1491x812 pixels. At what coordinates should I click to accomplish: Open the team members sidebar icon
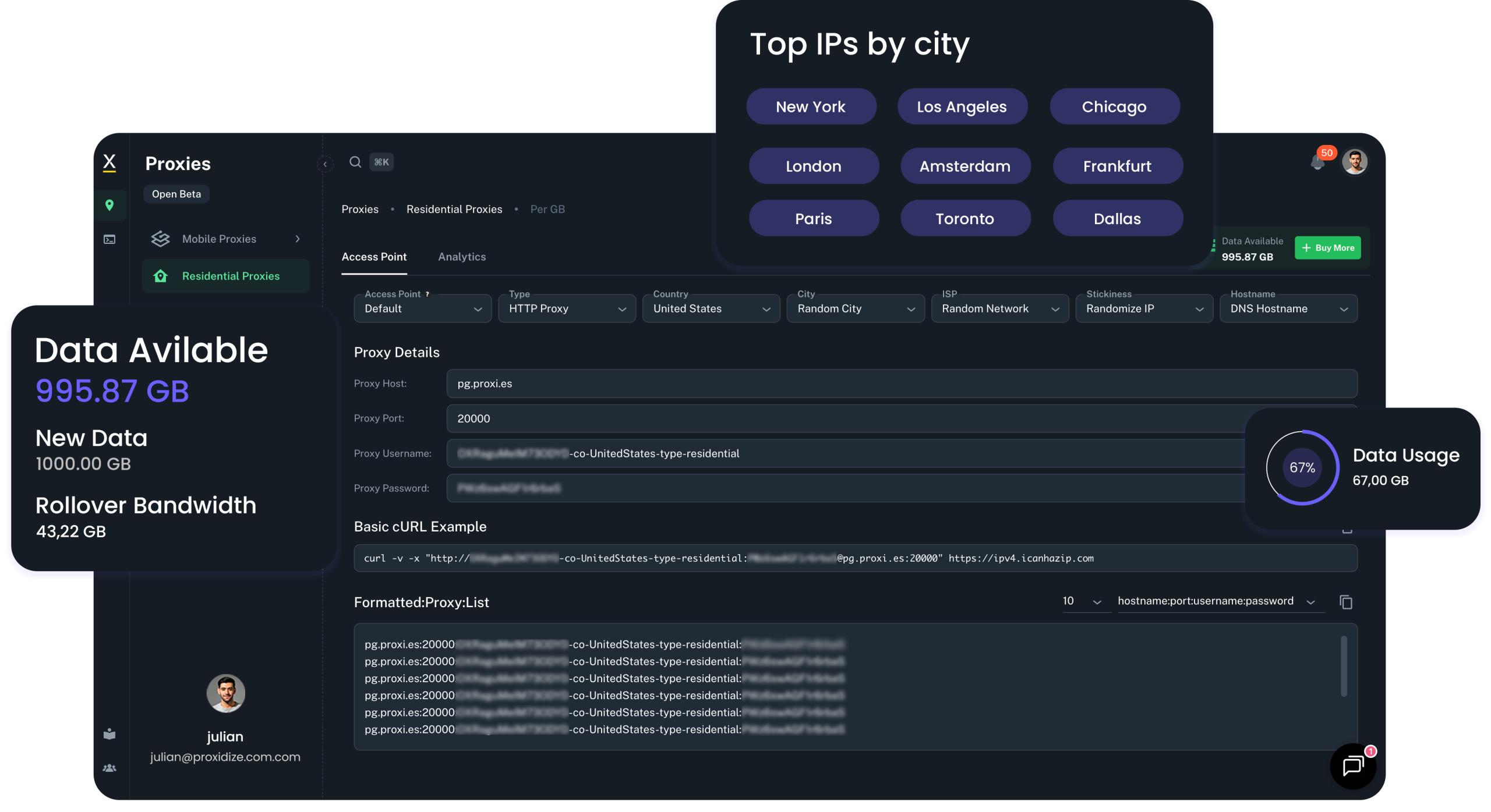(x=109, y=768)
